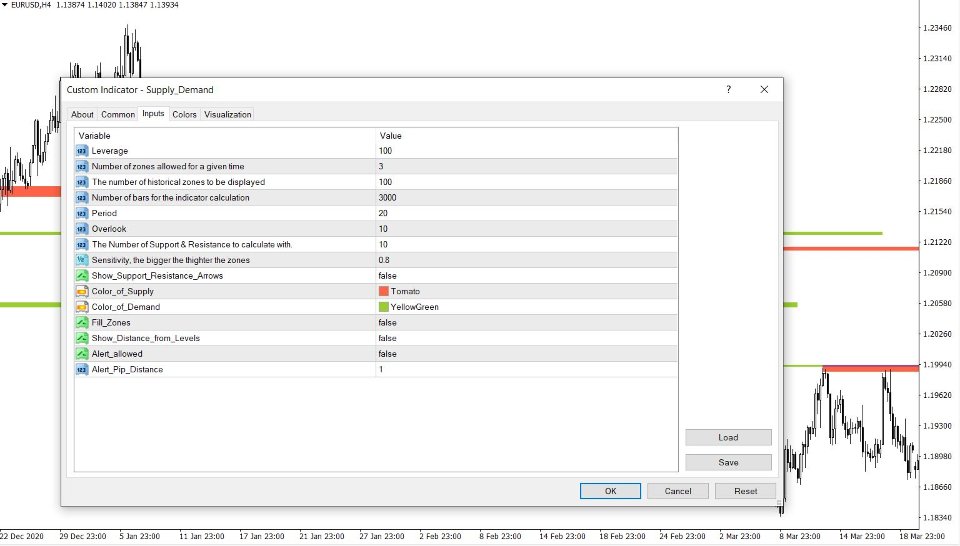The width and height of the screenshot is (960, 546).
Task: Click the 1.21220 price scale label
Action: pos(937,242)
